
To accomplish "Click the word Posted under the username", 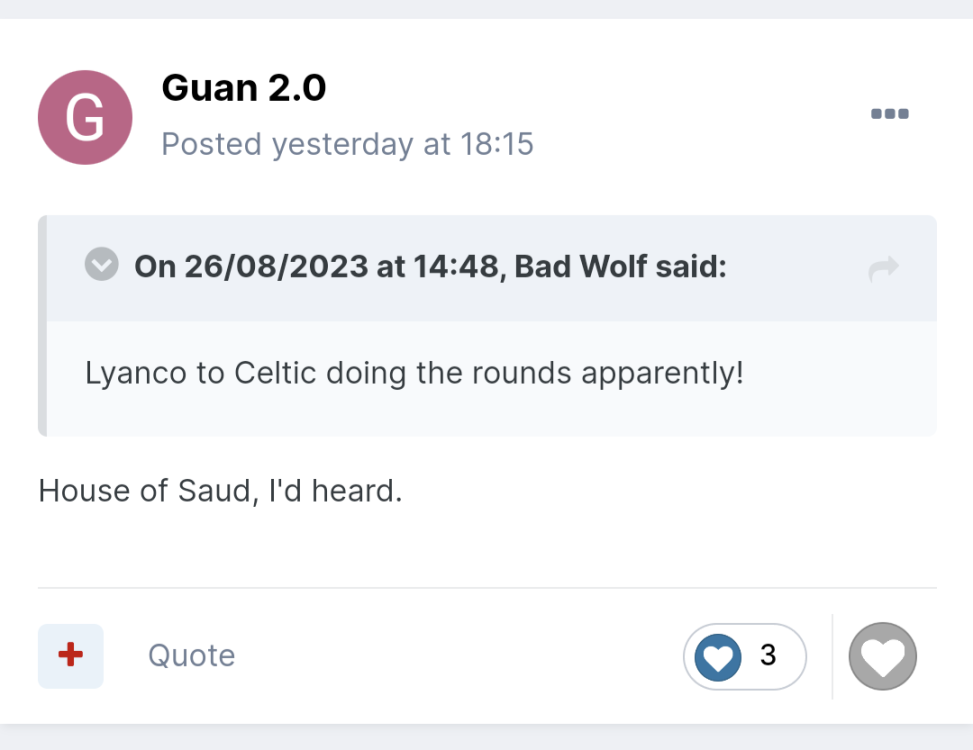I will pos(212,144).
